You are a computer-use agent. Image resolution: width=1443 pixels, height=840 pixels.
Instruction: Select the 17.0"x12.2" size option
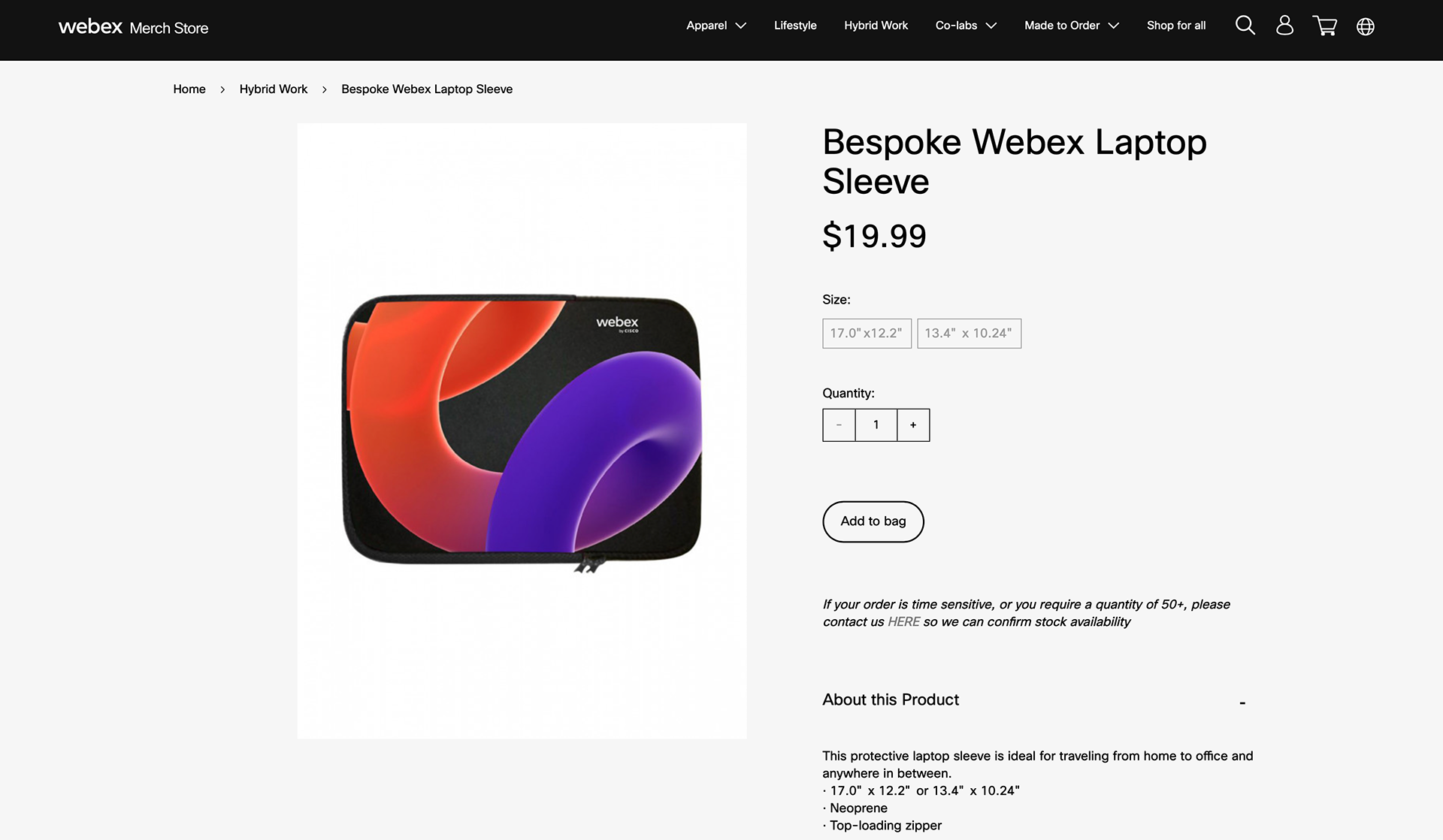[867, 333]
